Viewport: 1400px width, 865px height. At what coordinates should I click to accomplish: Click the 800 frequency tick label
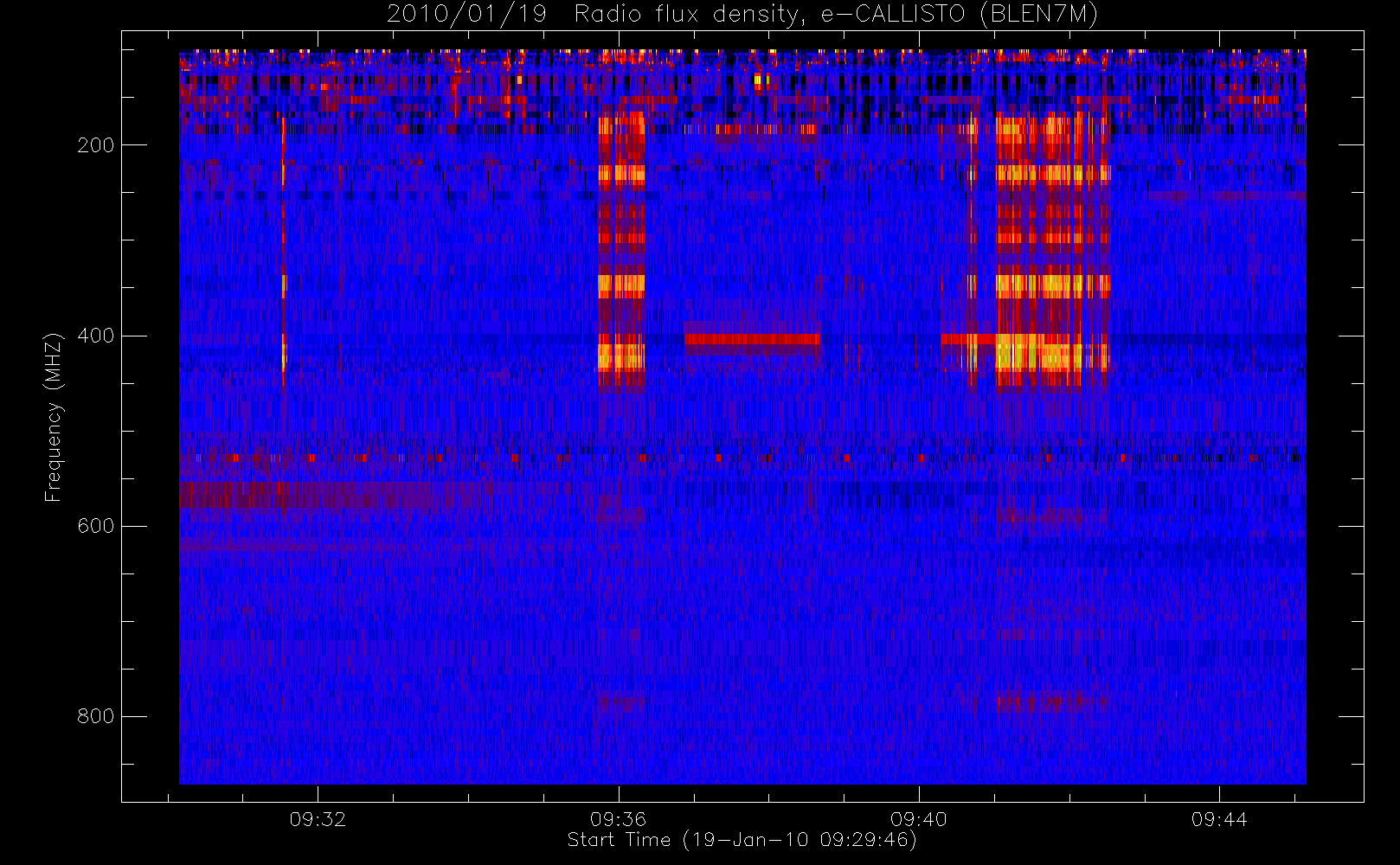click(95, 716)
